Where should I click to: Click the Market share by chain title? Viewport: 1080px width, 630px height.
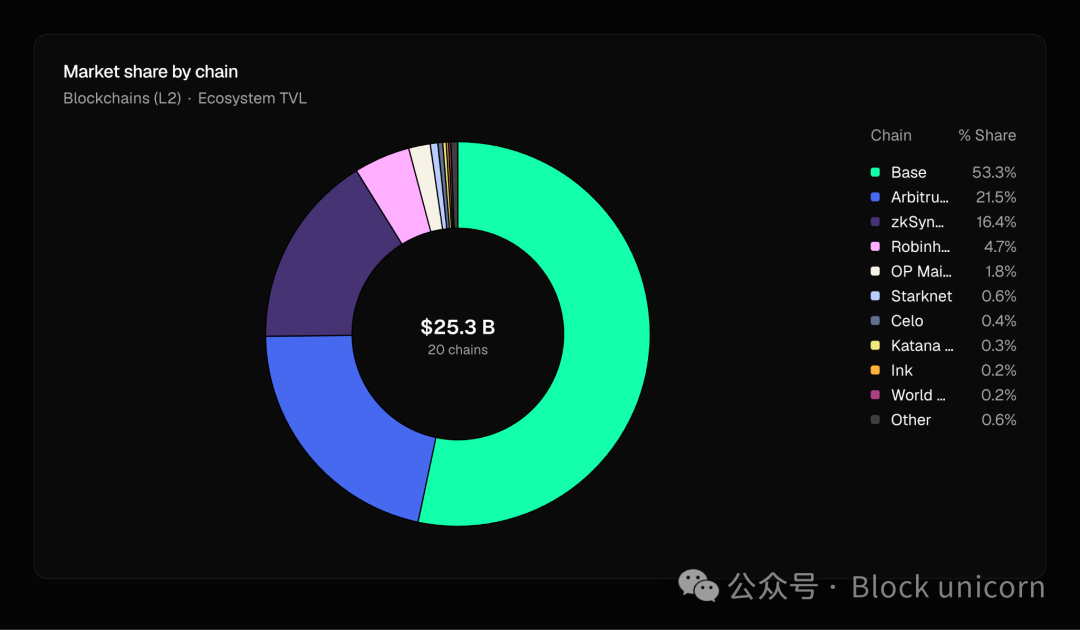coord(151,72)
